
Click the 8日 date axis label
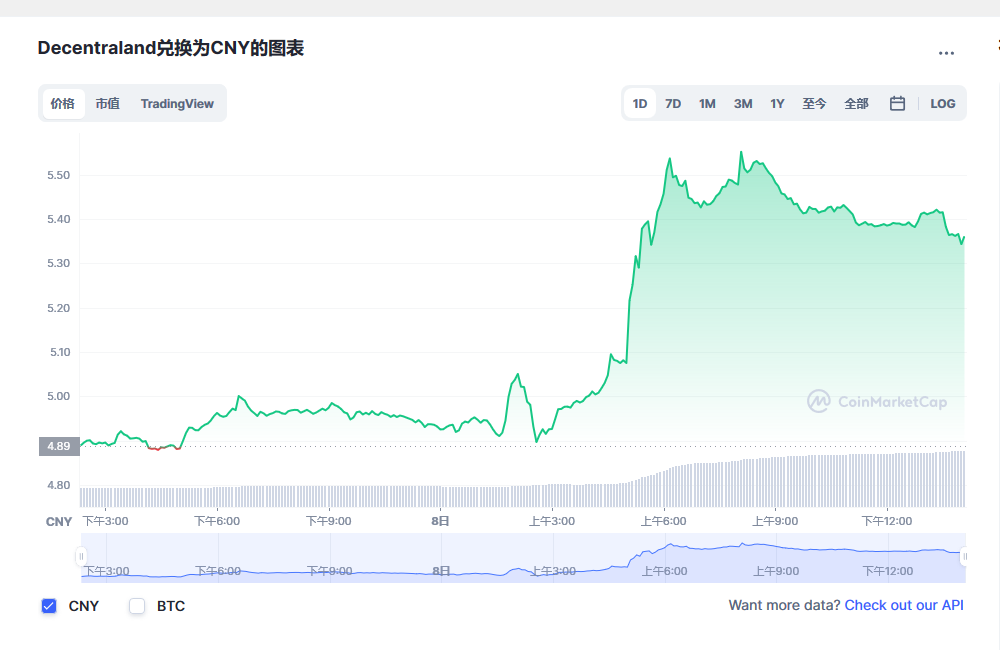(440, 521)
